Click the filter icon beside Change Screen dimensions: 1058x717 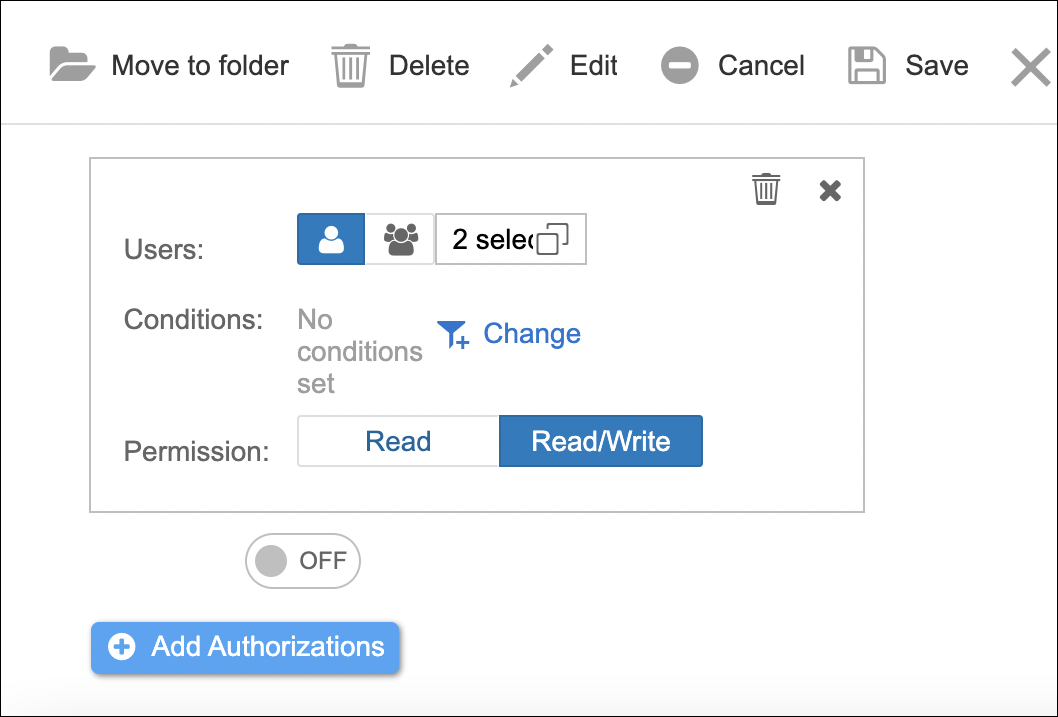[453, 334]
